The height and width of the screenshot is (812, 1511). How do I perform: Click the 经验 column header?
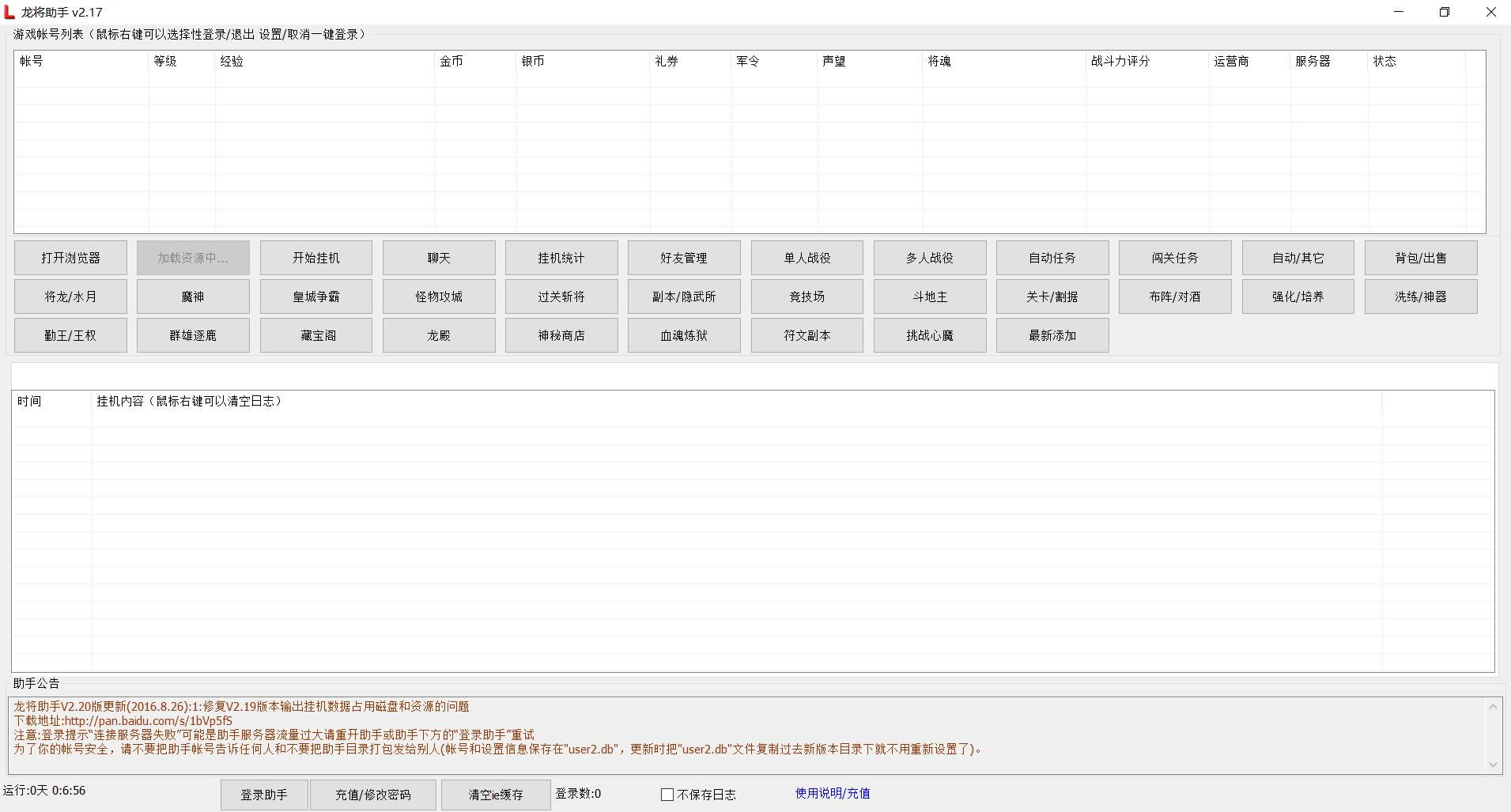tap(325, 61)
